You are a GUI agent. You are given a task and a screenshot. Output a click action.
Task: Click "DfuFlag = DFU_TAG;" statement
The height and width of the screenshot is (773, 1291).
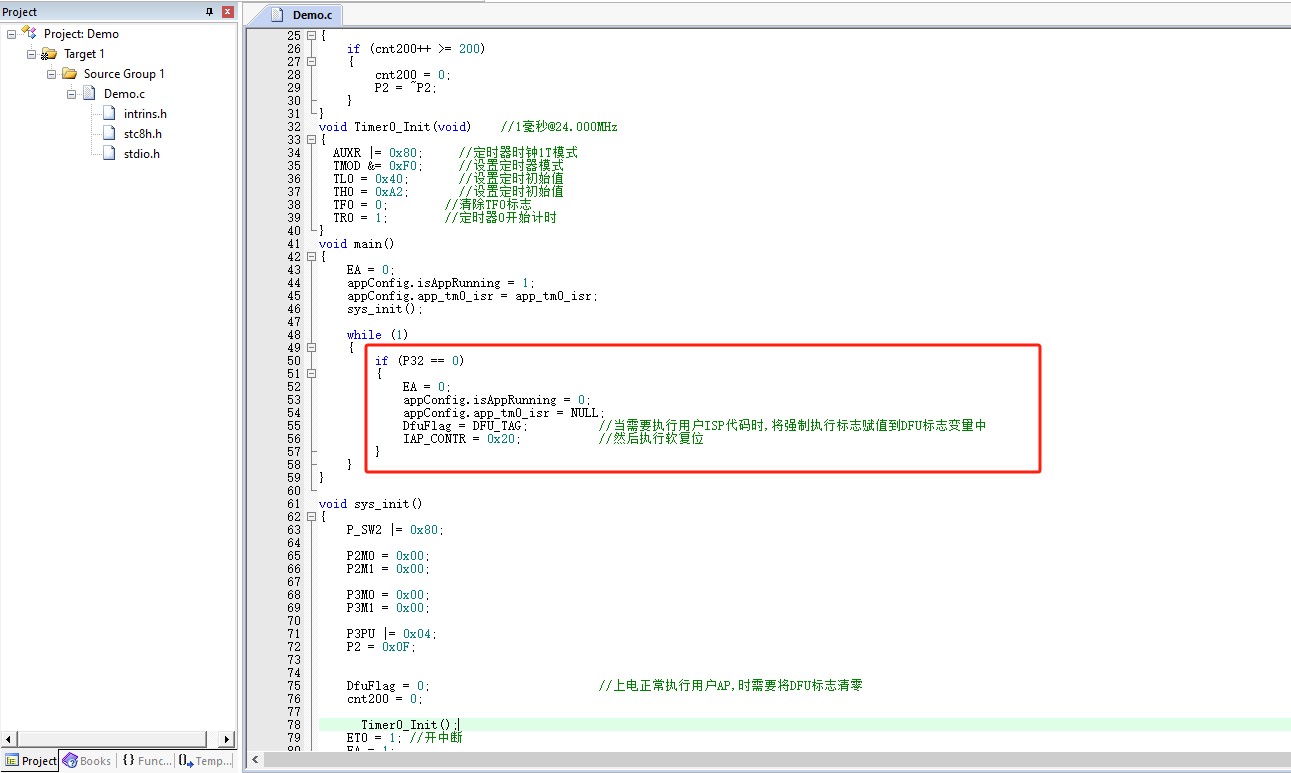pyautogui.click(x=465, y=425)
